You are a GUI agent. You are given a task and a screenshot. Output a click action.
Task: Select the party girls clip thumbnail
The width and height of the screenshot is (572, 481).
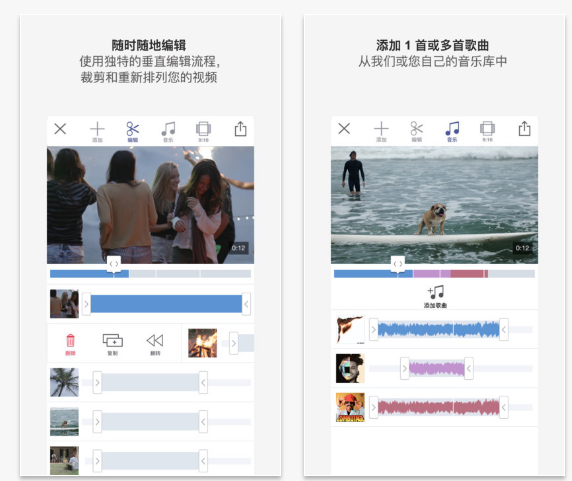tap(64, 304)
